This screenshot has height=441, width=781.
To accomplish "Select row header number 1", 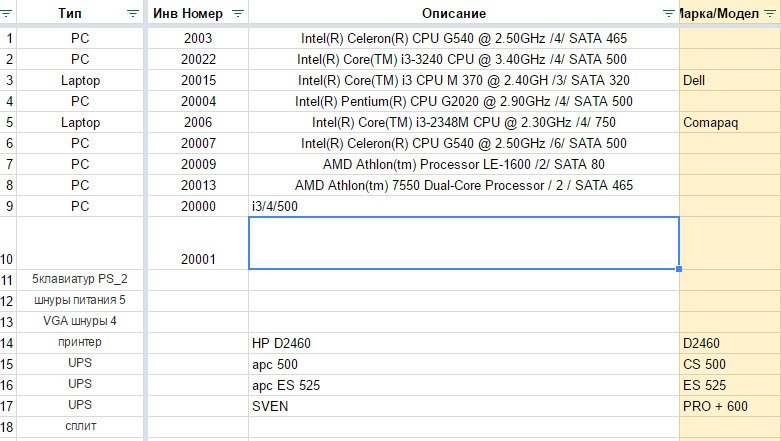I will click(8, 38).
